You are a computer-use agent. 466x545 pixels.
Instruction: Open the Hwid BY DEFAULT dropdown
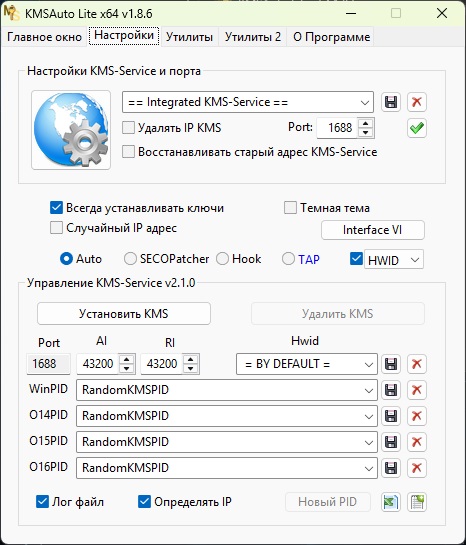pyautogui.click(x=306, y=364)
